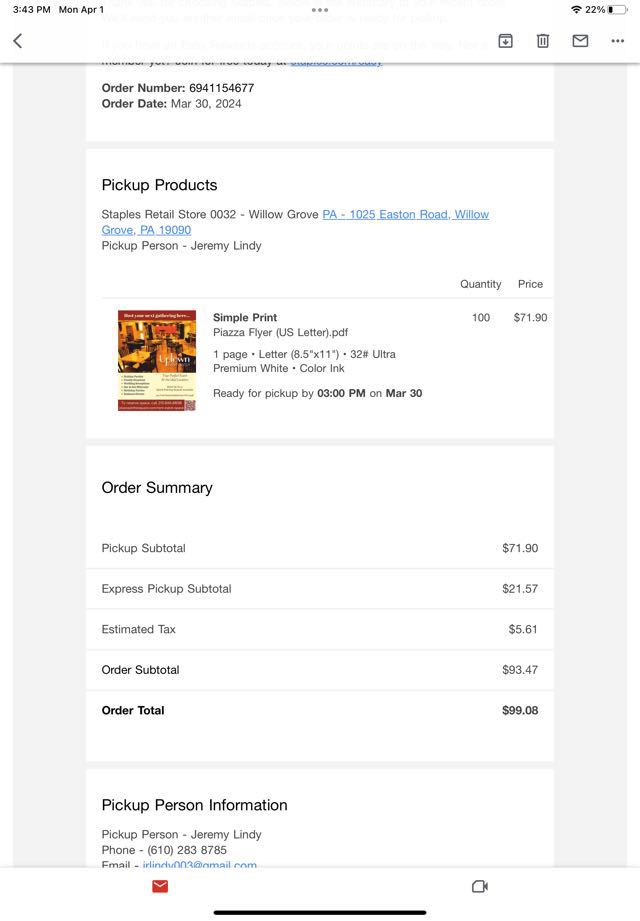This screenshot has height=921, width=640.
Task: Tap the multitasking three-dots at top center
Action: coord(320,9)
